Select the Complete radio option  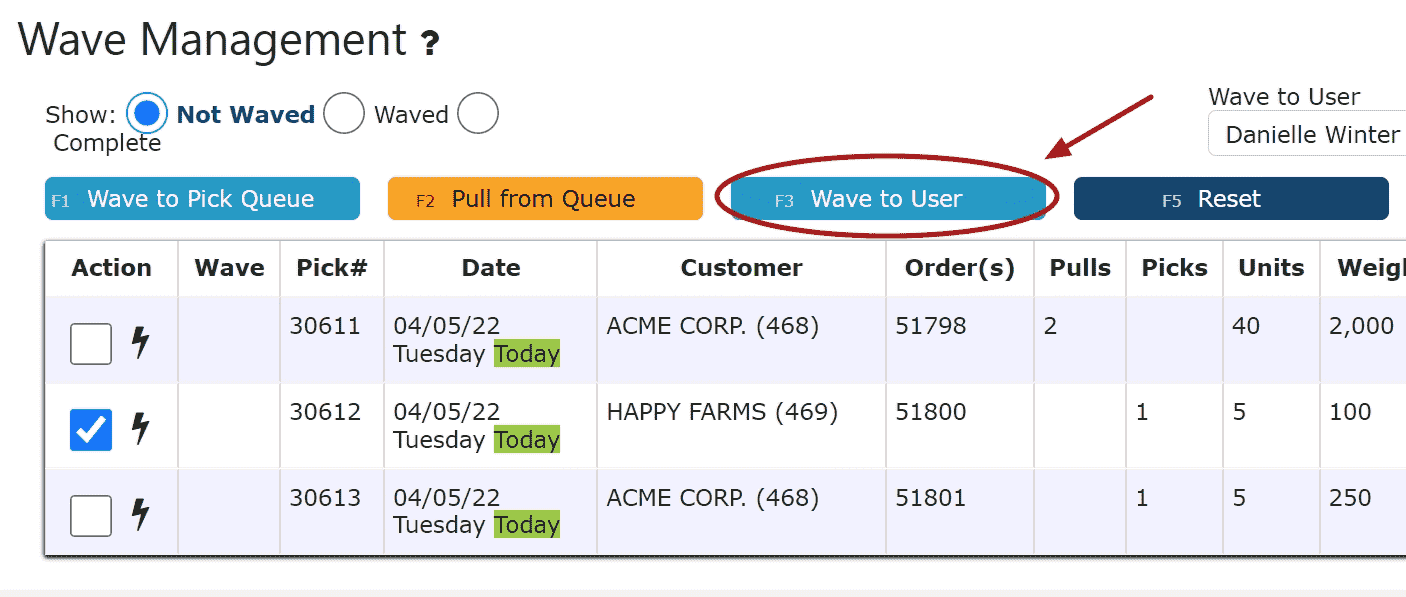478,114
